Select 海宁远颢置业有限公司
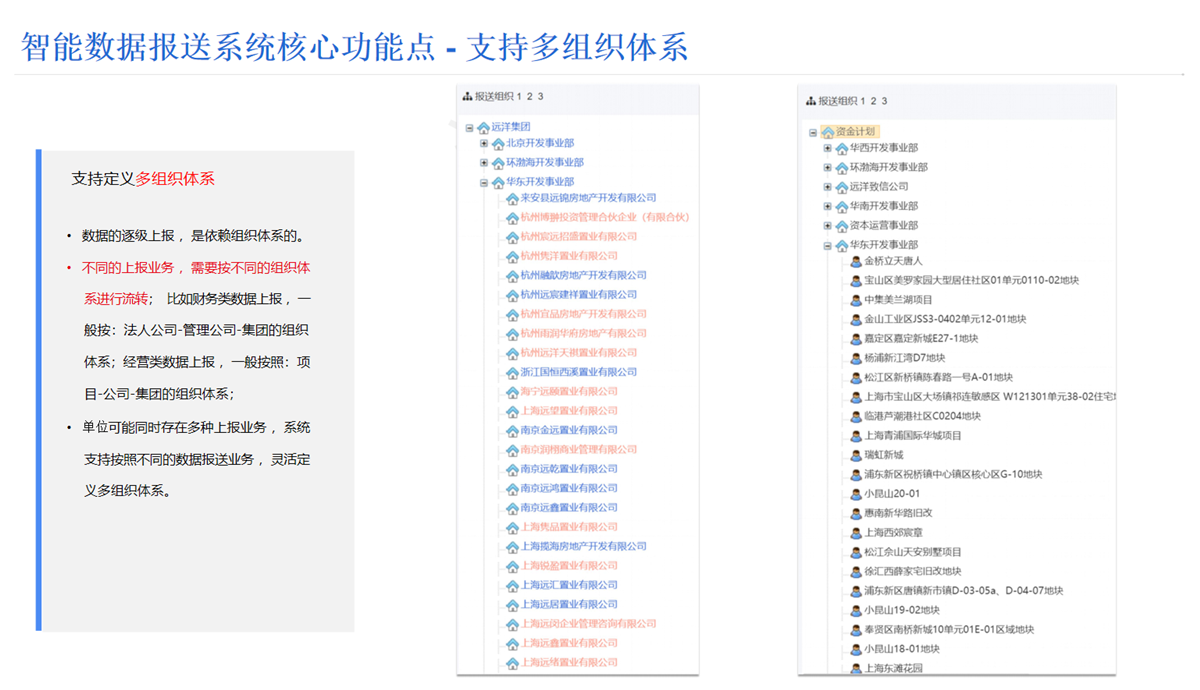The height and width of the screenshot is (690, 1200). 569,392
